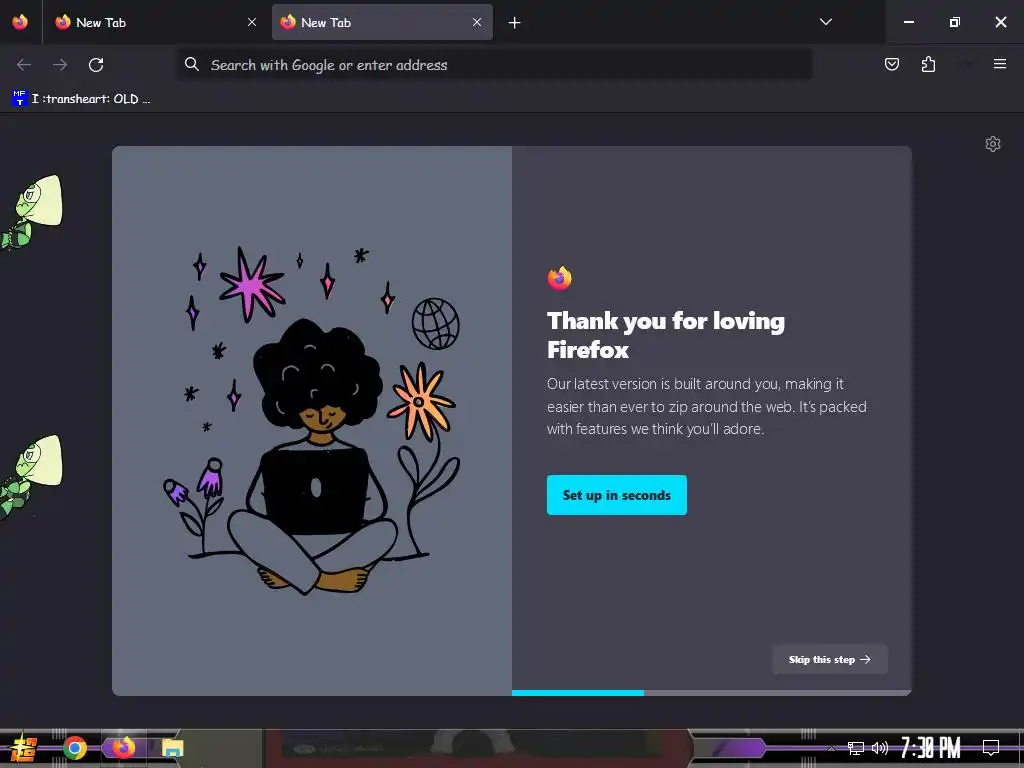Click the Firefox View icon in tab strip
Screen dimensions: 1024x768
pos(20,22)
